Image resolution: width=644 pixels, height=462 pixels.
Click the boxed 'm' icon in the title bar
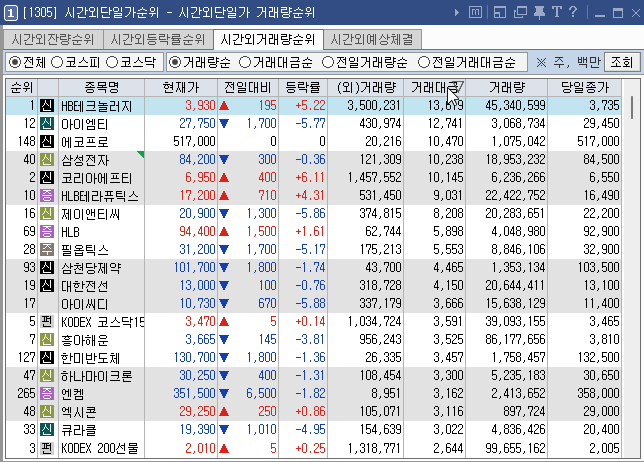point(475,12)
